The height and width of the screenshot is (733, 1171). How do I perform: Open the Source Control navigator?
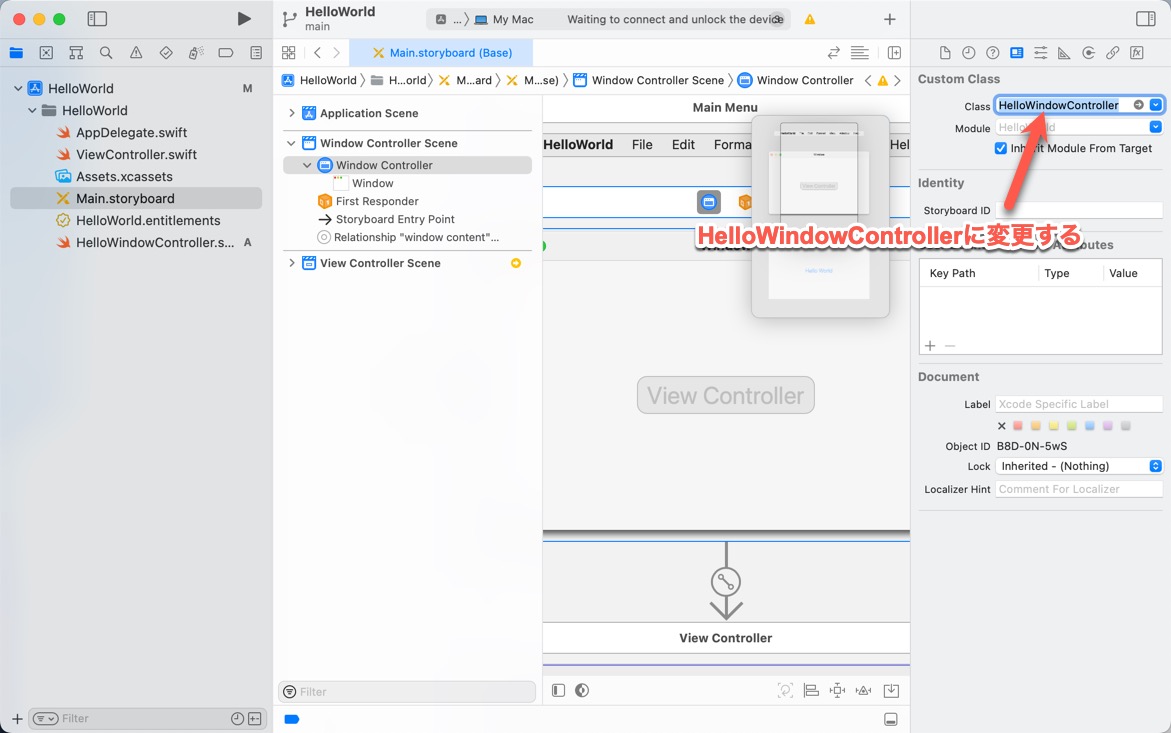click(46, 53)
